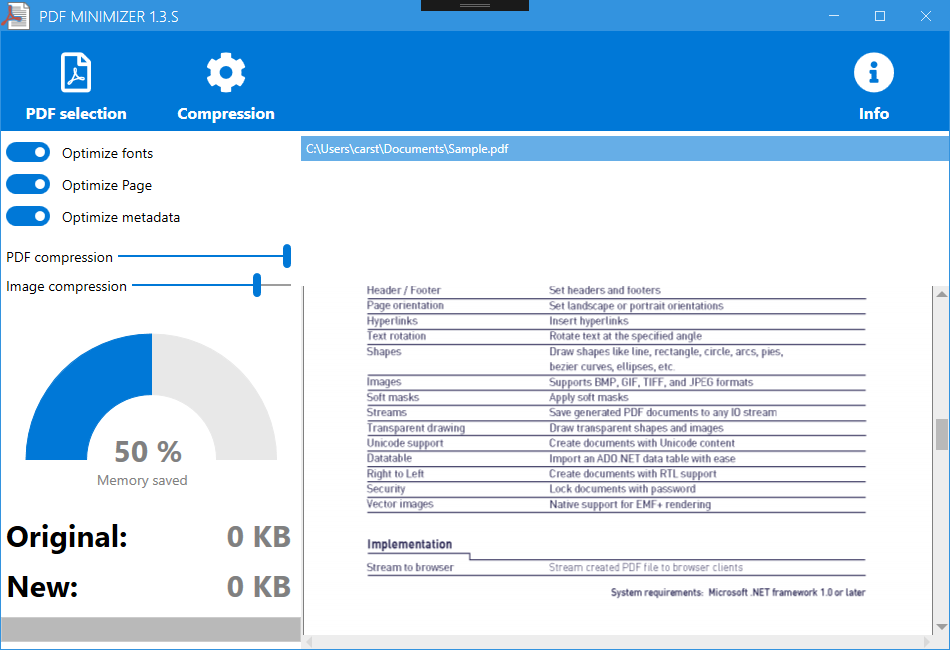The image size is (950, 650).
Task: Click the scroll down arrow of preview
Action: [942, 627]
